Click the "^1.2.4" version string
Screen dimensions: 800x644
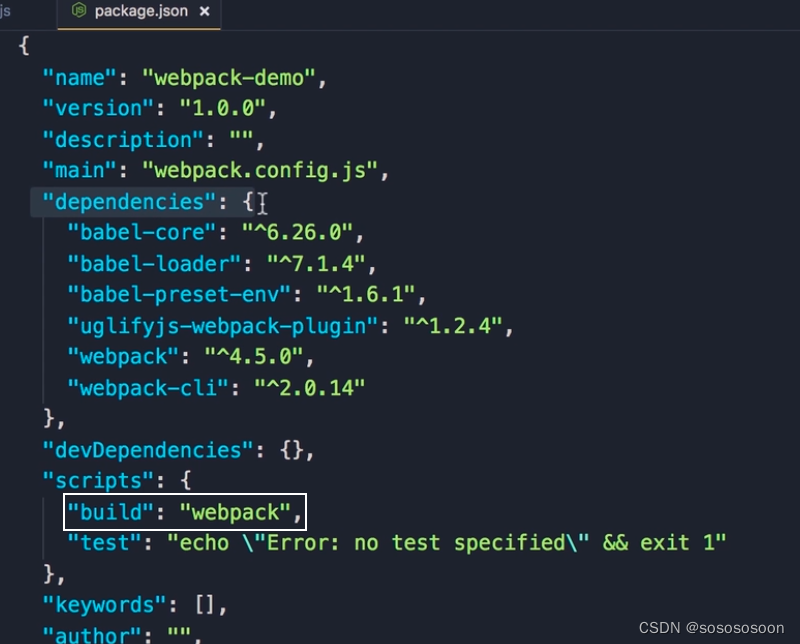(x=453, y=326)
